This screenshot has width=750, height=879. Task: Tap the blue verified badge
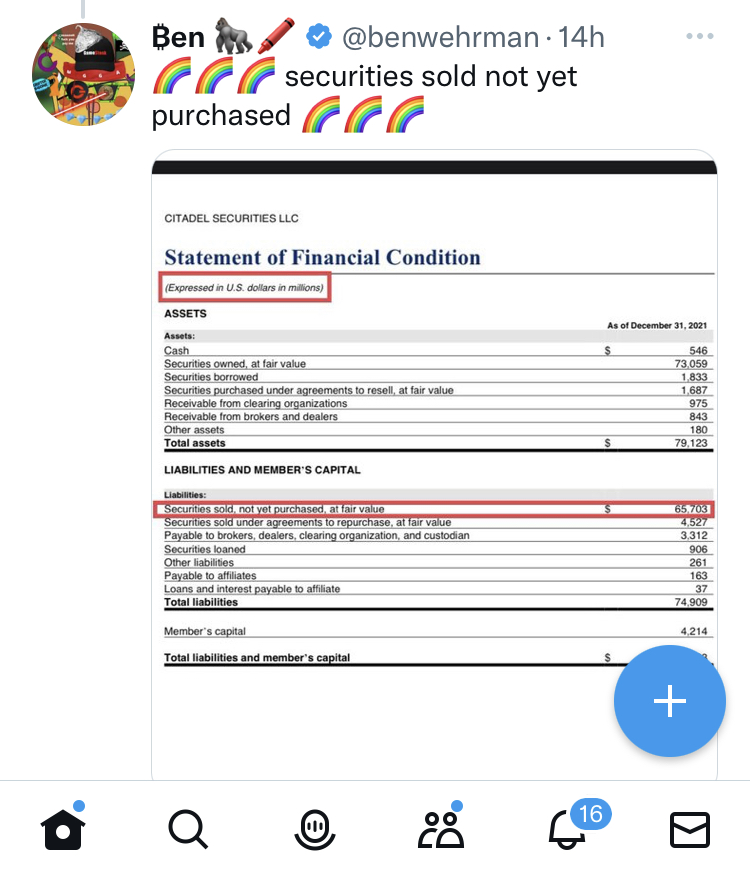[319, 38]
